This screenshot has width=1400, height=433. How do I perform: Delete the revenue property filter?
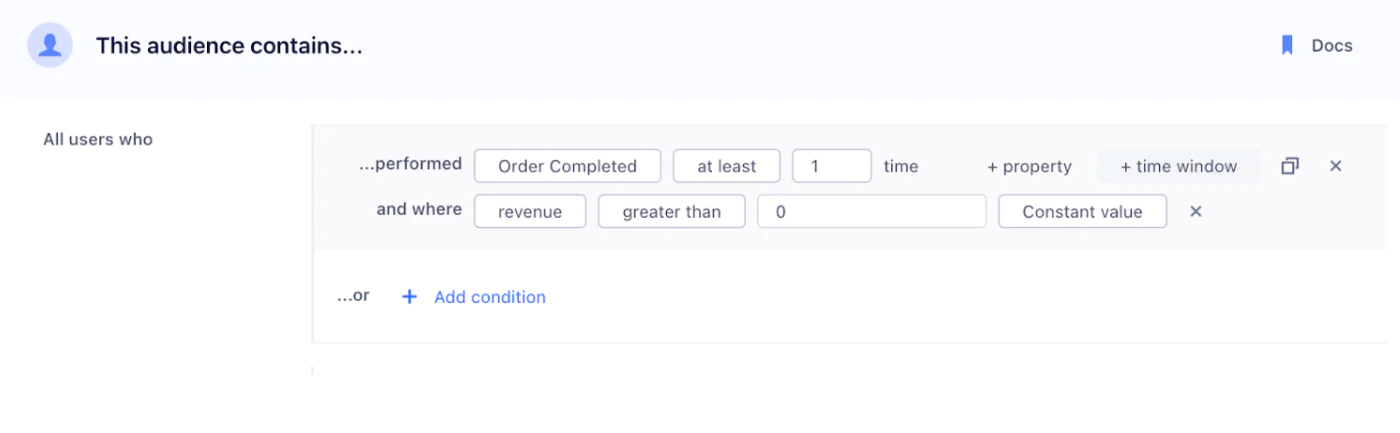coord(1195,211)
